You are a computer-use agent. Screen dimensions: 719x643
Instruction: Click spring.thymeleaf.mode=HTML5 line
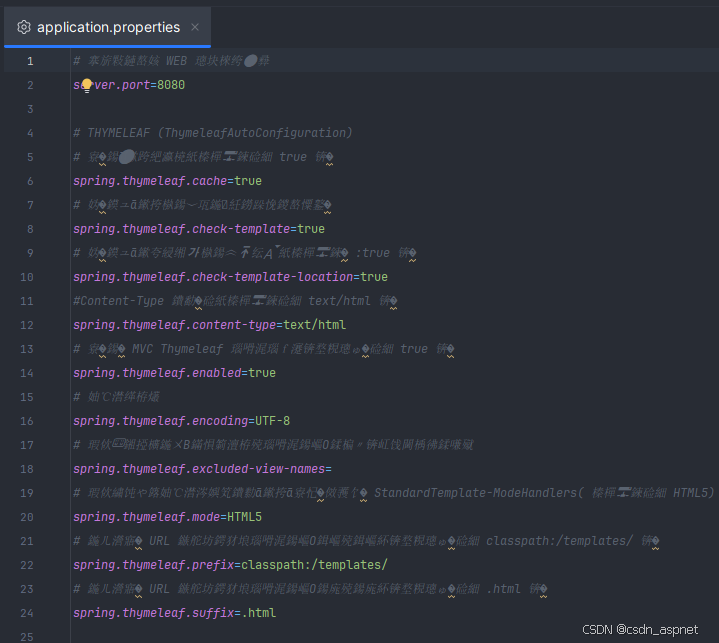[x=167, y=517]
